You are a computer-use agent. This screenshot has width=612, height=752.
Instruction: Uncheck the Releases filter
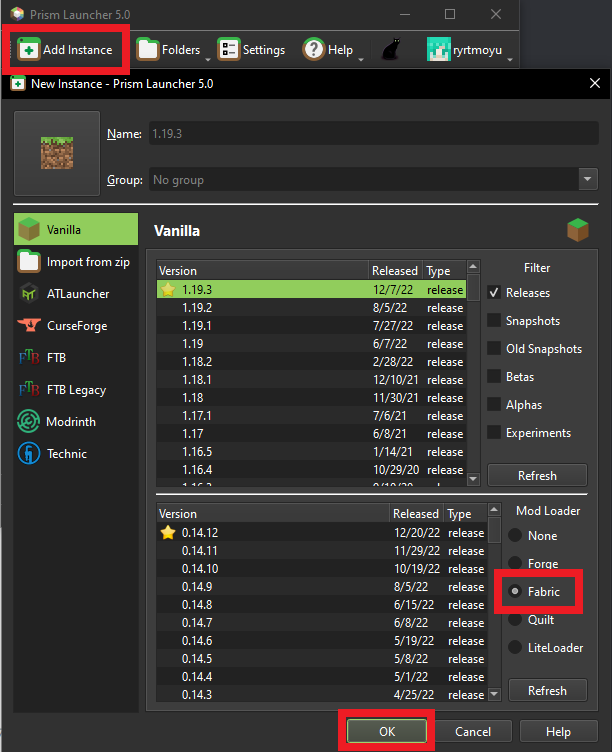point(494,293)
